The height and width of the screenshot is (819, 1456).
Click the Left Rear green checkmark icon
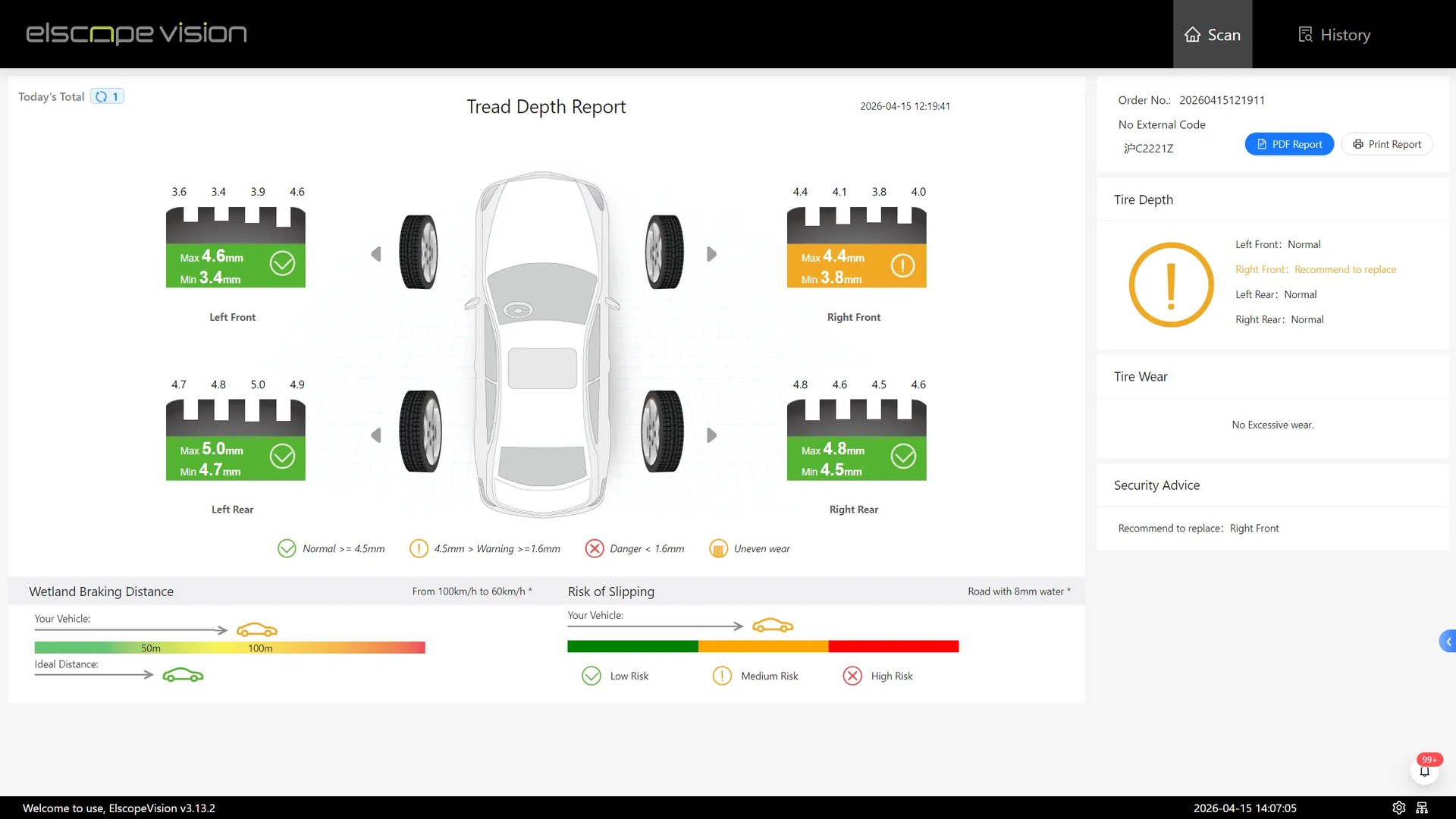pyautogui.click(x=282, y=456)
